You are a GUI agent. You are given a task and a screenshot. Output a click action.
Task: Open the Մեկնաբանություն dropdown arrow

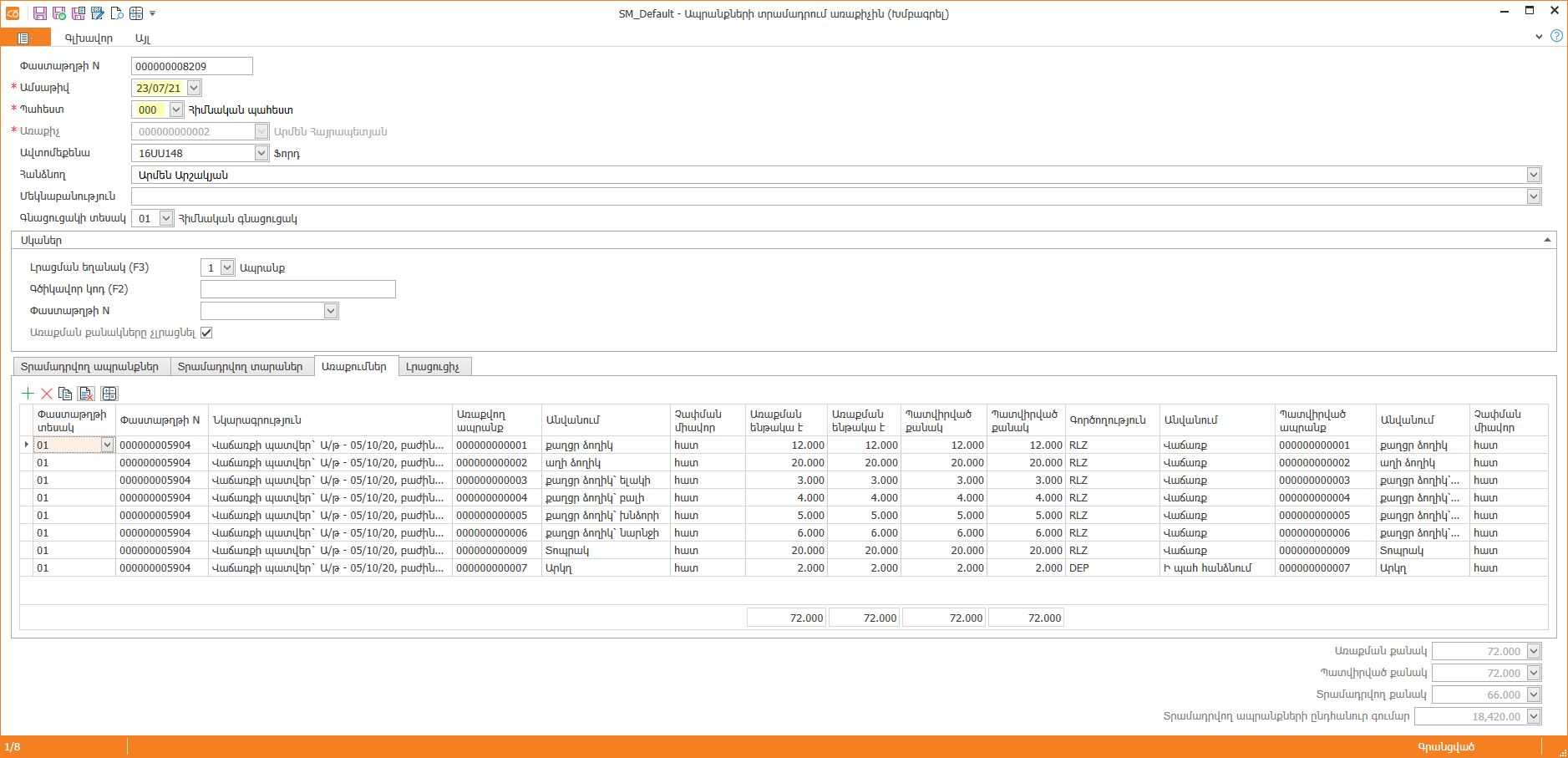coord(1534,196)
